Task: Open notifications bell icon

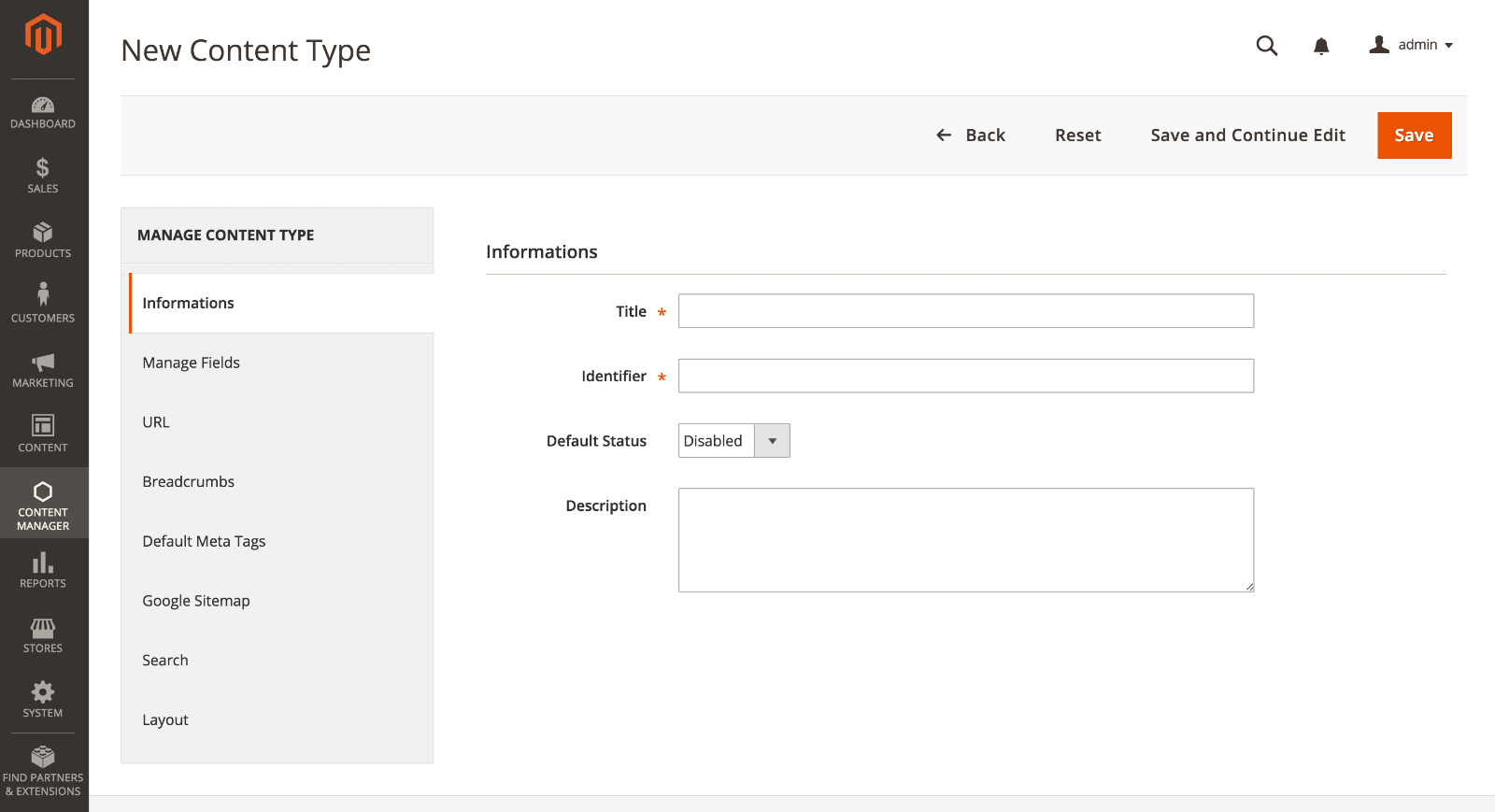Action: tap(1321, 46)
